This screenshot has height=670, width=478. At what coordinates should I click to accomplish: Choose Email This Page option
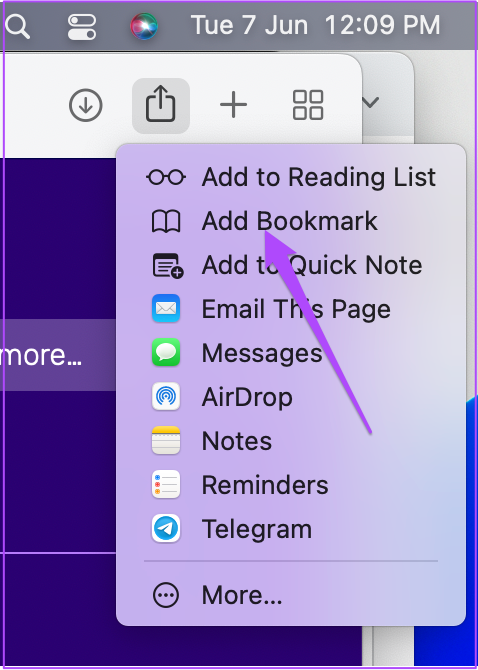[x=291, y=309]
